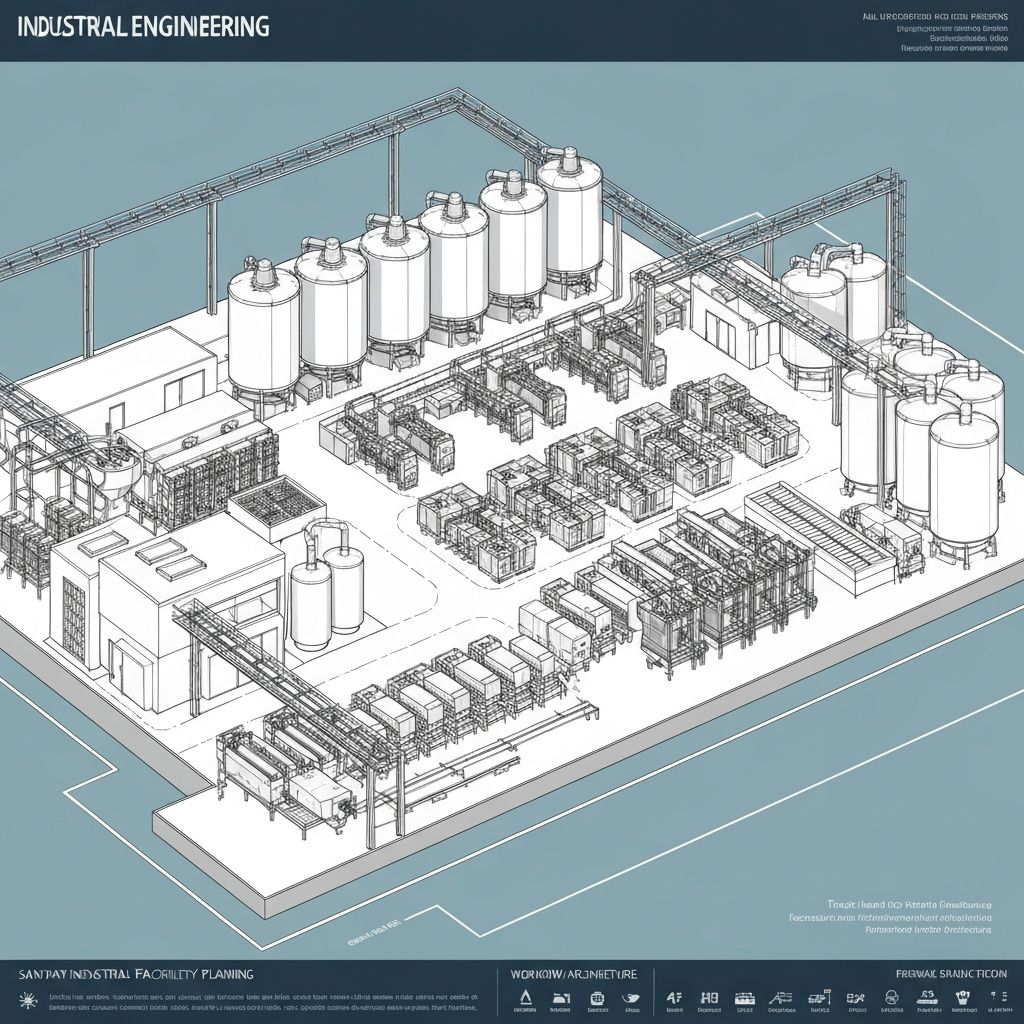Select the "ES" tray icon in the legend
The height and width of the screenshot is (1024, 1024).
pos(927,997)
